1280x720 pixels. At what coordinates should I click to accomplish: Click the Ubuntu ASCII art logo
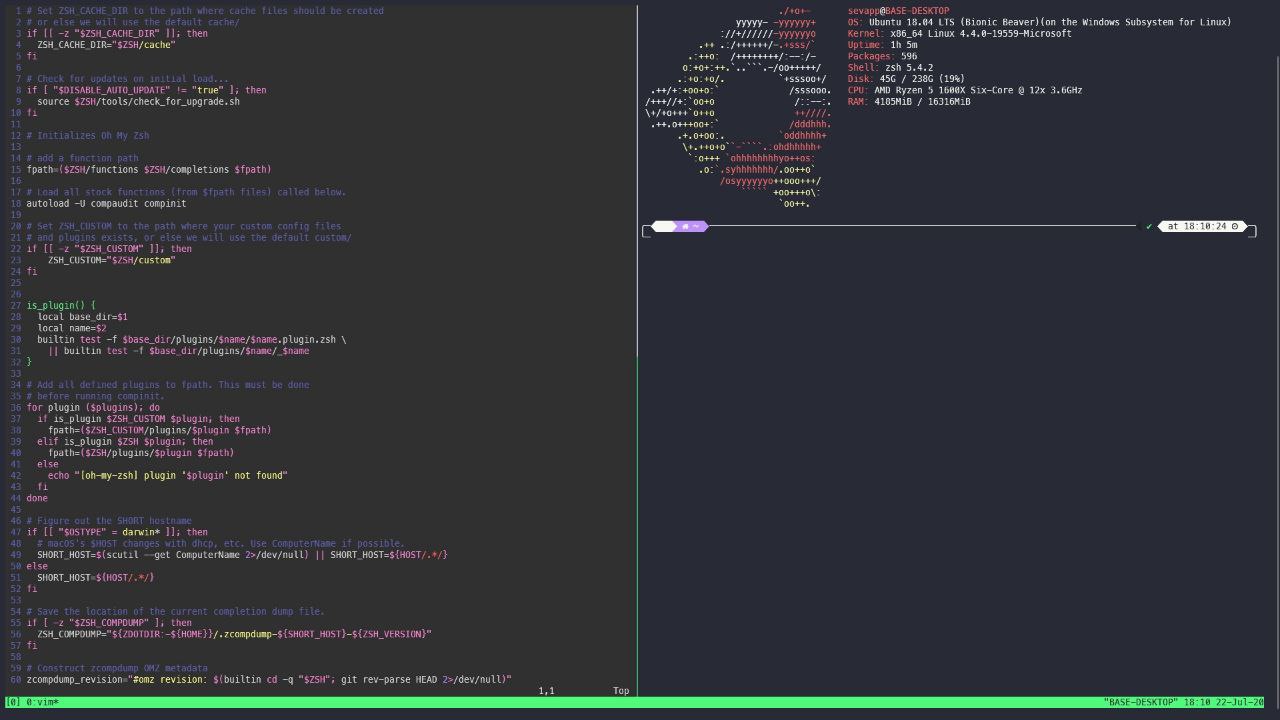[x=738, y=107]
